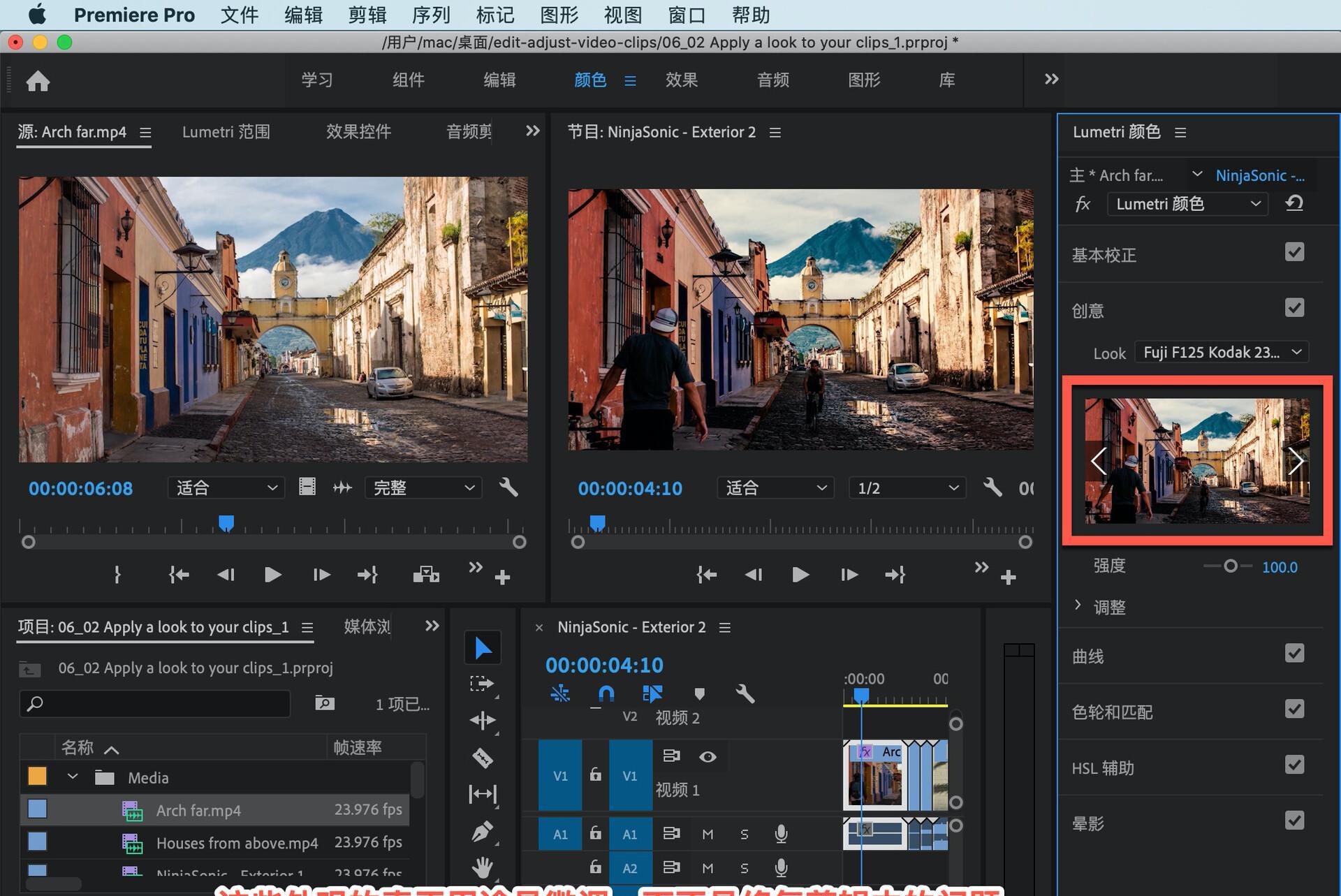The height and width of the screenshot is (896, 1341).
Task: Expand the 调整 section
Action: click(1078, 605)
